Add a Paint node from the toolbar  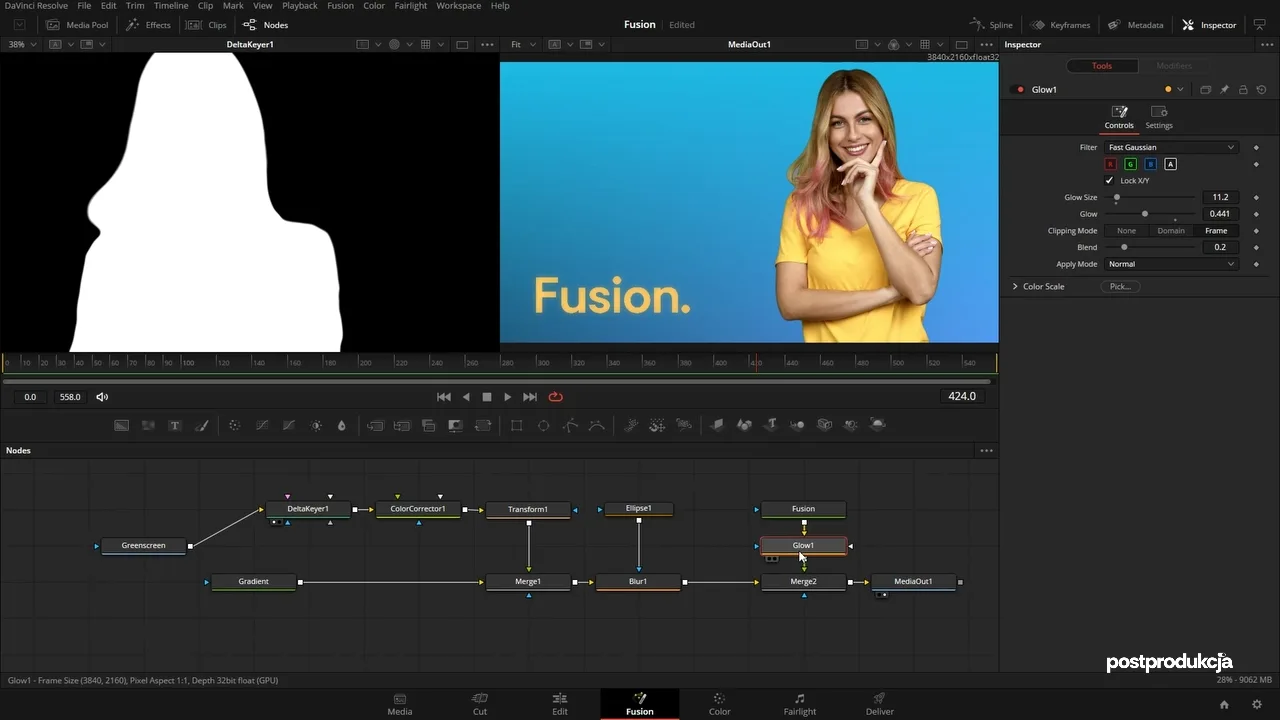202,425
